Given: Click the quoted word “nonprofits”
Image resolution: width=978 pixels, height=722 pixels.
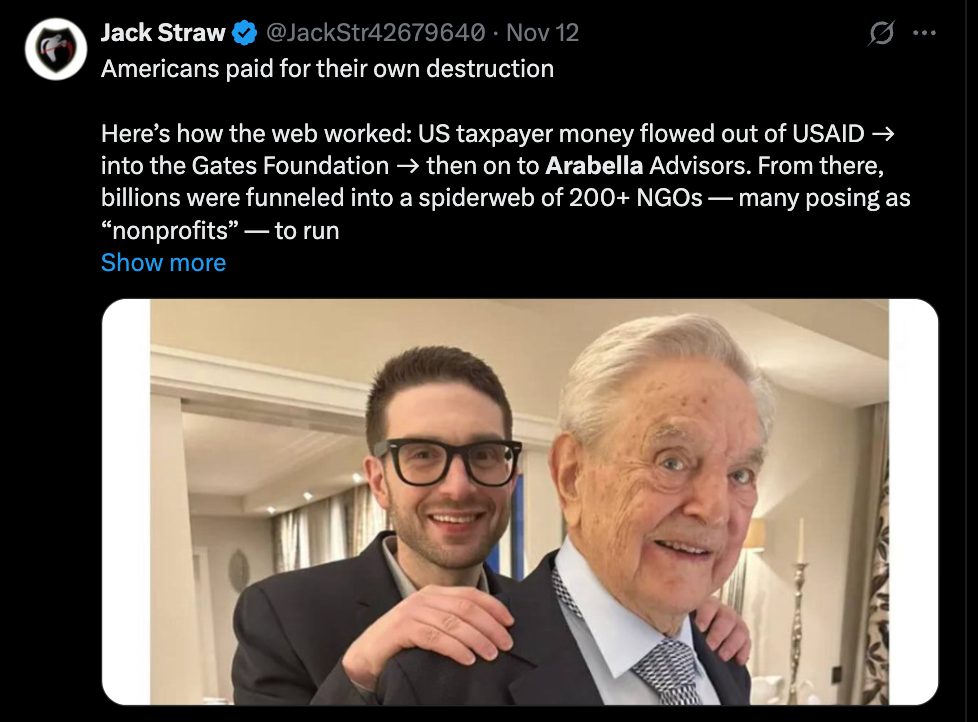Looking at the screenshot, I should (x=169, y=231).
